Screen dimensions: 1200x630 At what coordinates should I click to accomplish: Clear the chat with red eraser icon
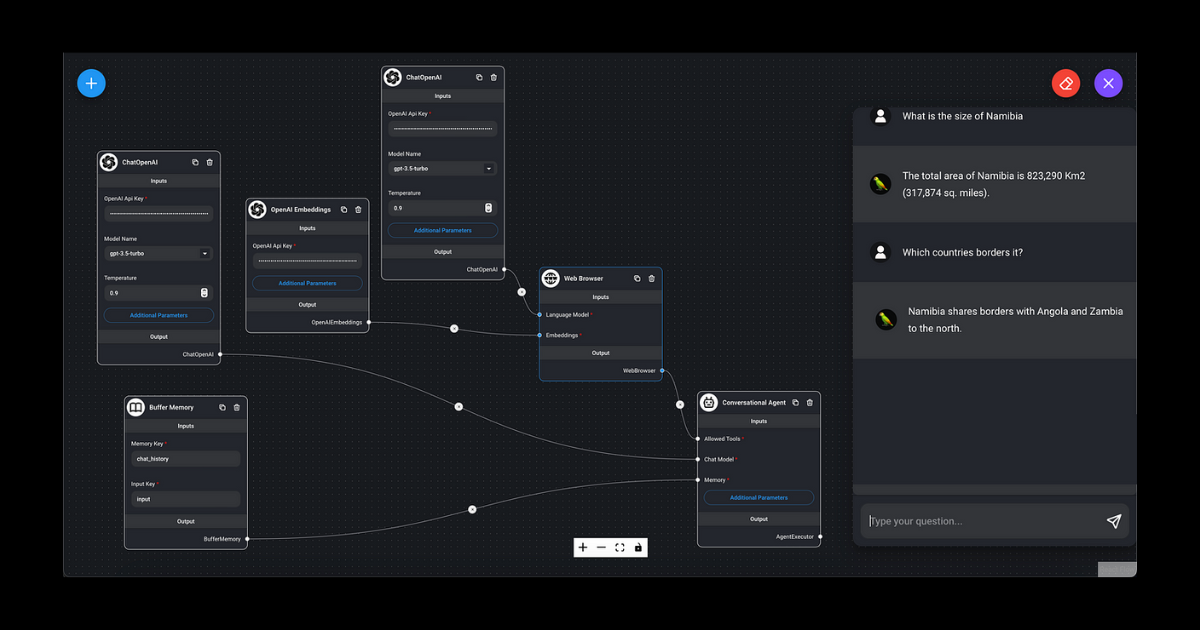click(1066, 83)
